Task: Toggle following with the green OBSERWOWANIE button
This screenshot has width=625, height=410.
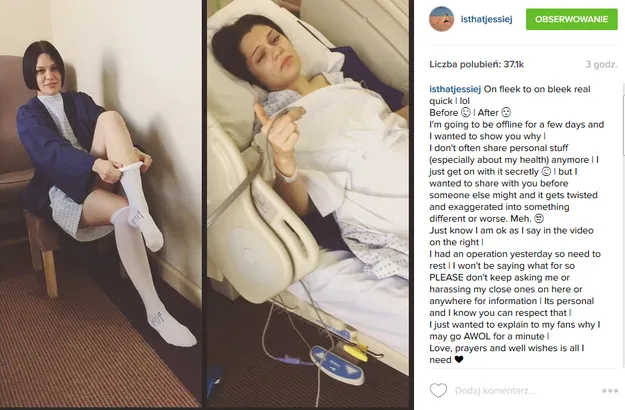Action: 572,19
